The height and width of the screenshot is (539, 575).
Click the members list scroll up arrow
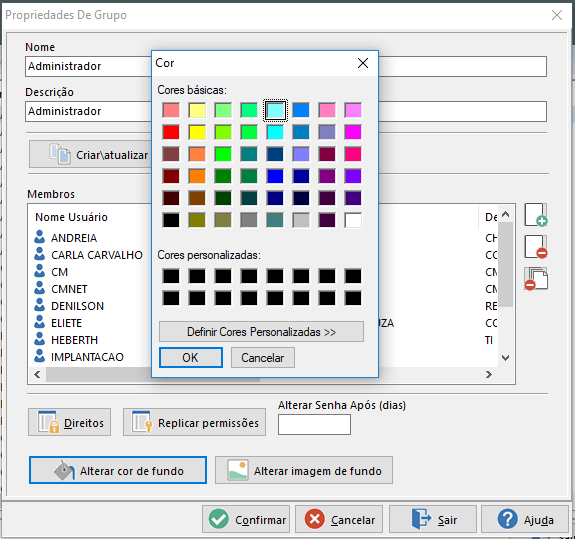(x=506, y=214)
